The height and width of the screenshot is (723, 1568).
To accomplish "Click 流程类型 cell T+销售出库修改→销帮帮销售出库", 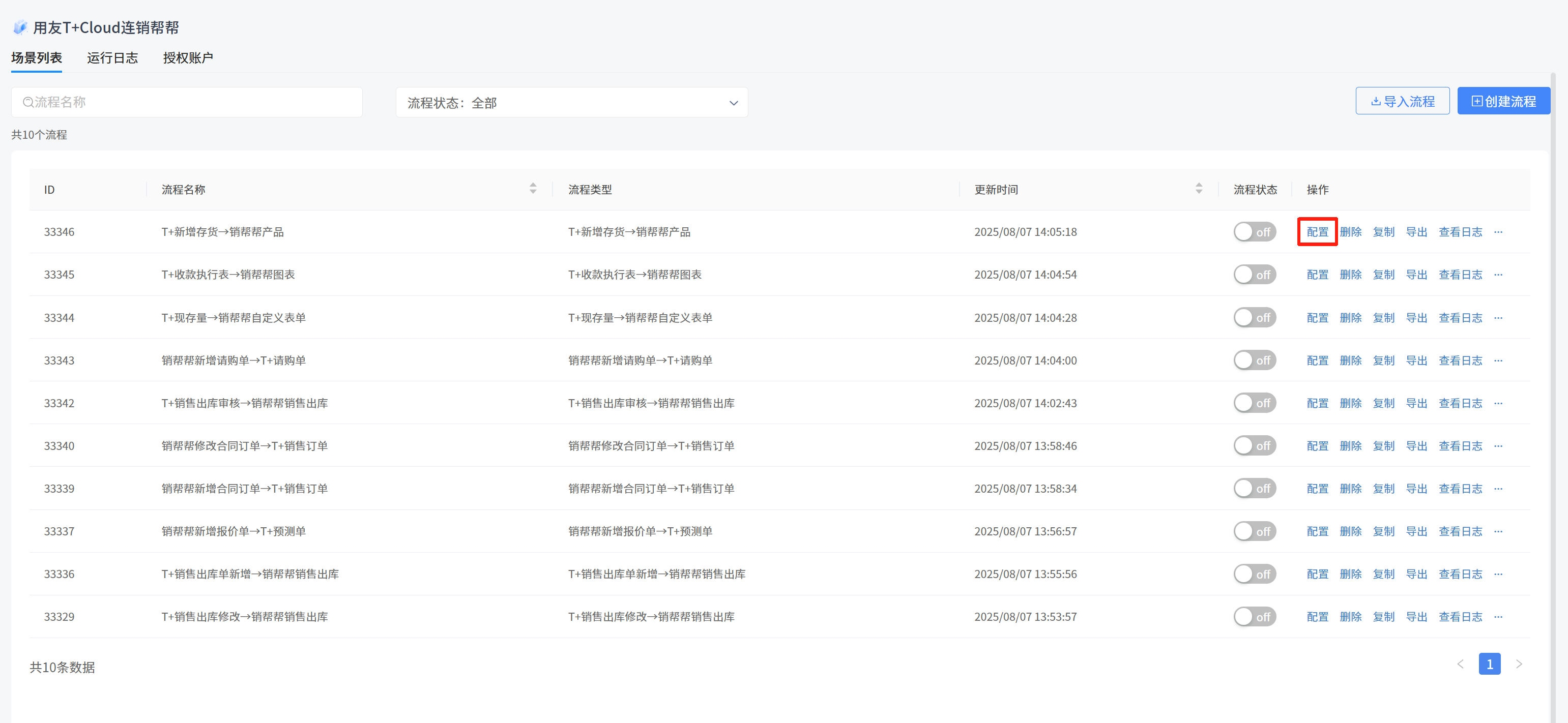I will 651,617.
